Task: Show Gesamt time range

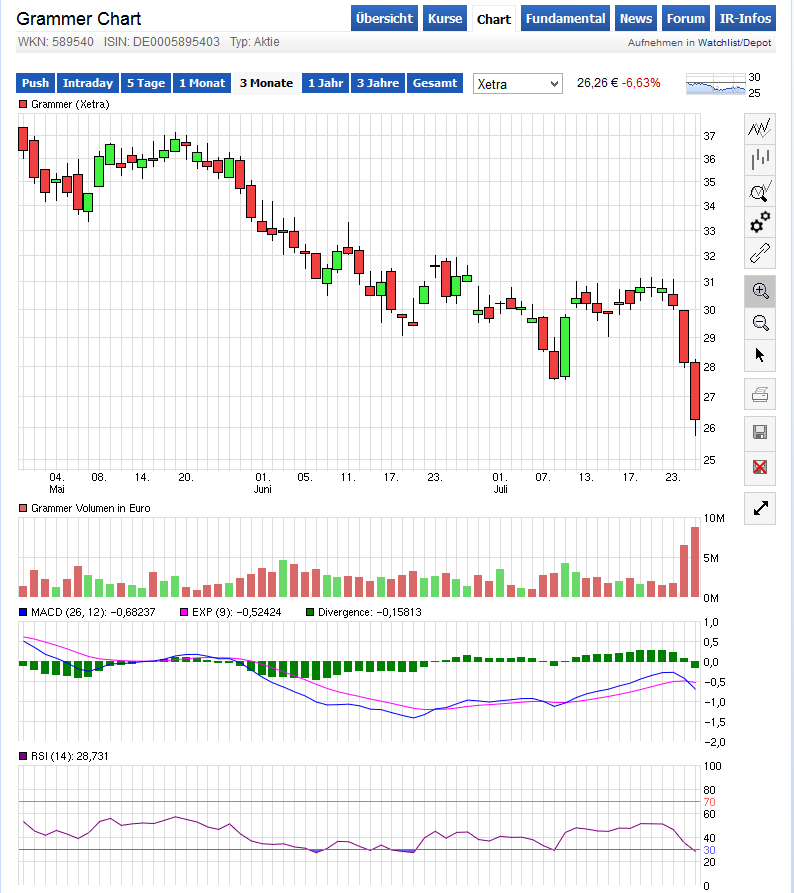Action: [x=435, y=83]
